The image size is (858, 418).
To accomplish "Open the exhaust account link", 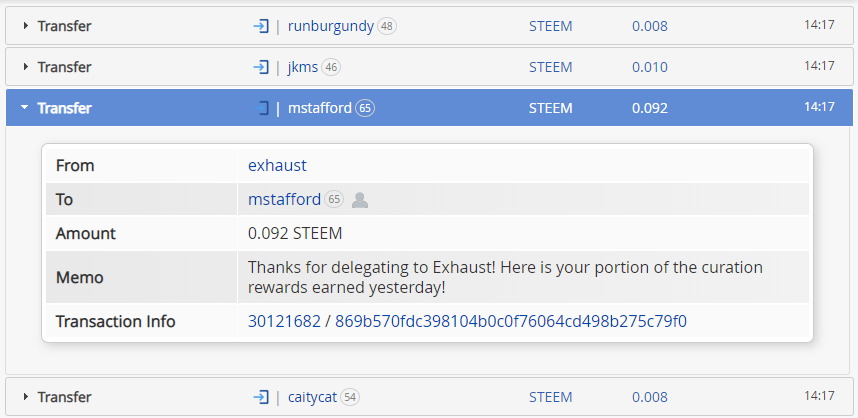I will click(x=277, y=165).
